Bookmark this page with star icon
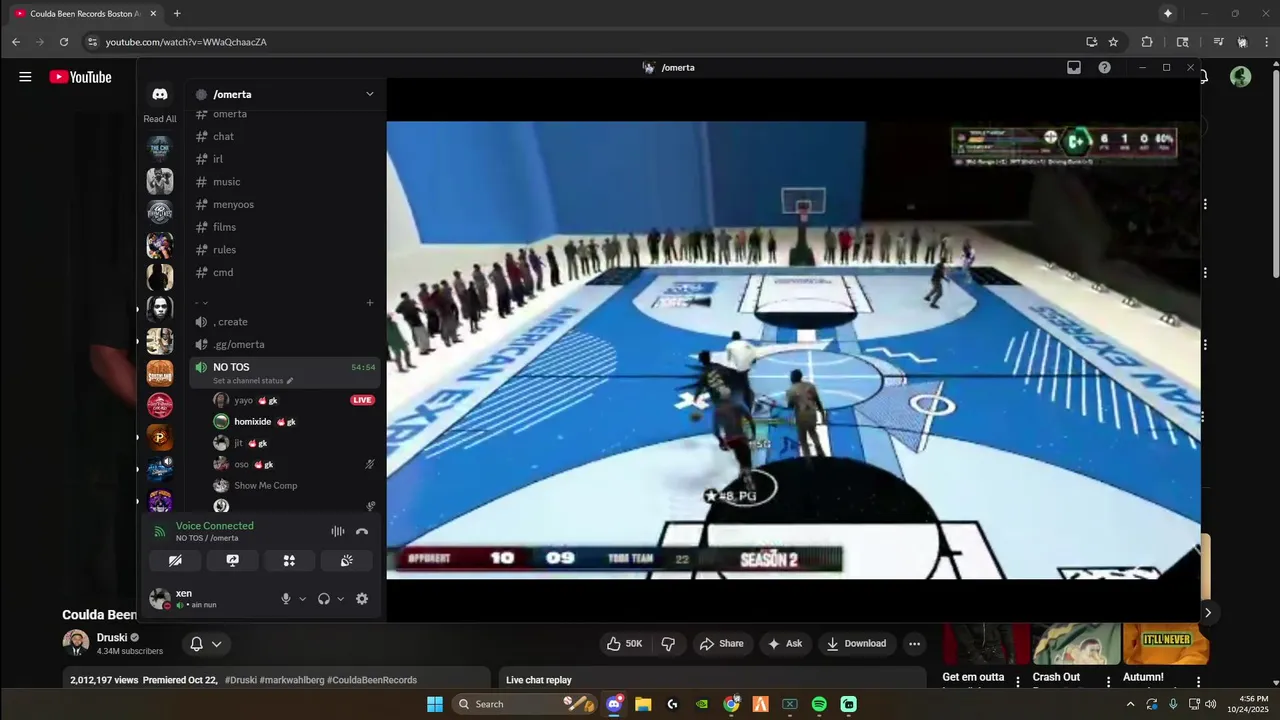1280x720 pixels. tap(1113, 42)
